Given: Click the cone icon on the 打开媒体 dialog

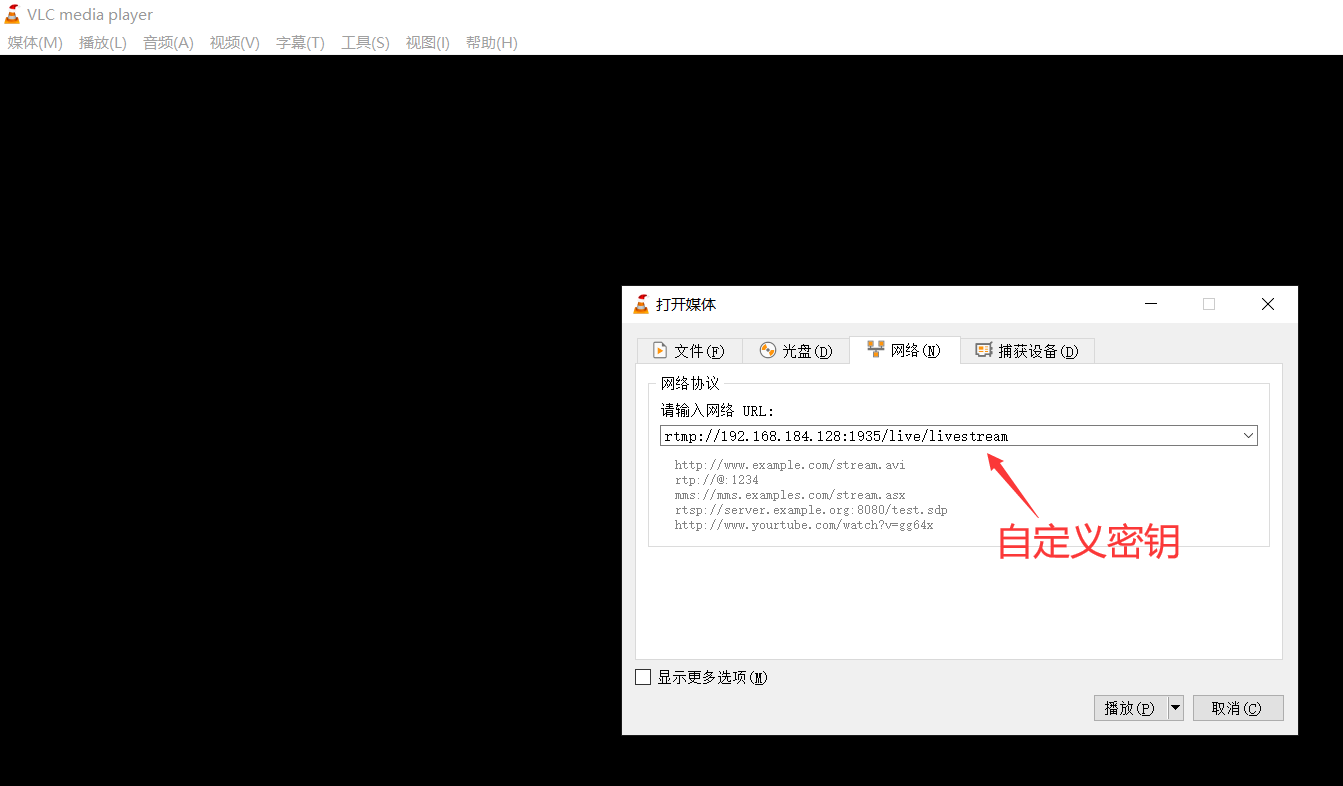Looking at the screenshot, I should coord(639,304).
